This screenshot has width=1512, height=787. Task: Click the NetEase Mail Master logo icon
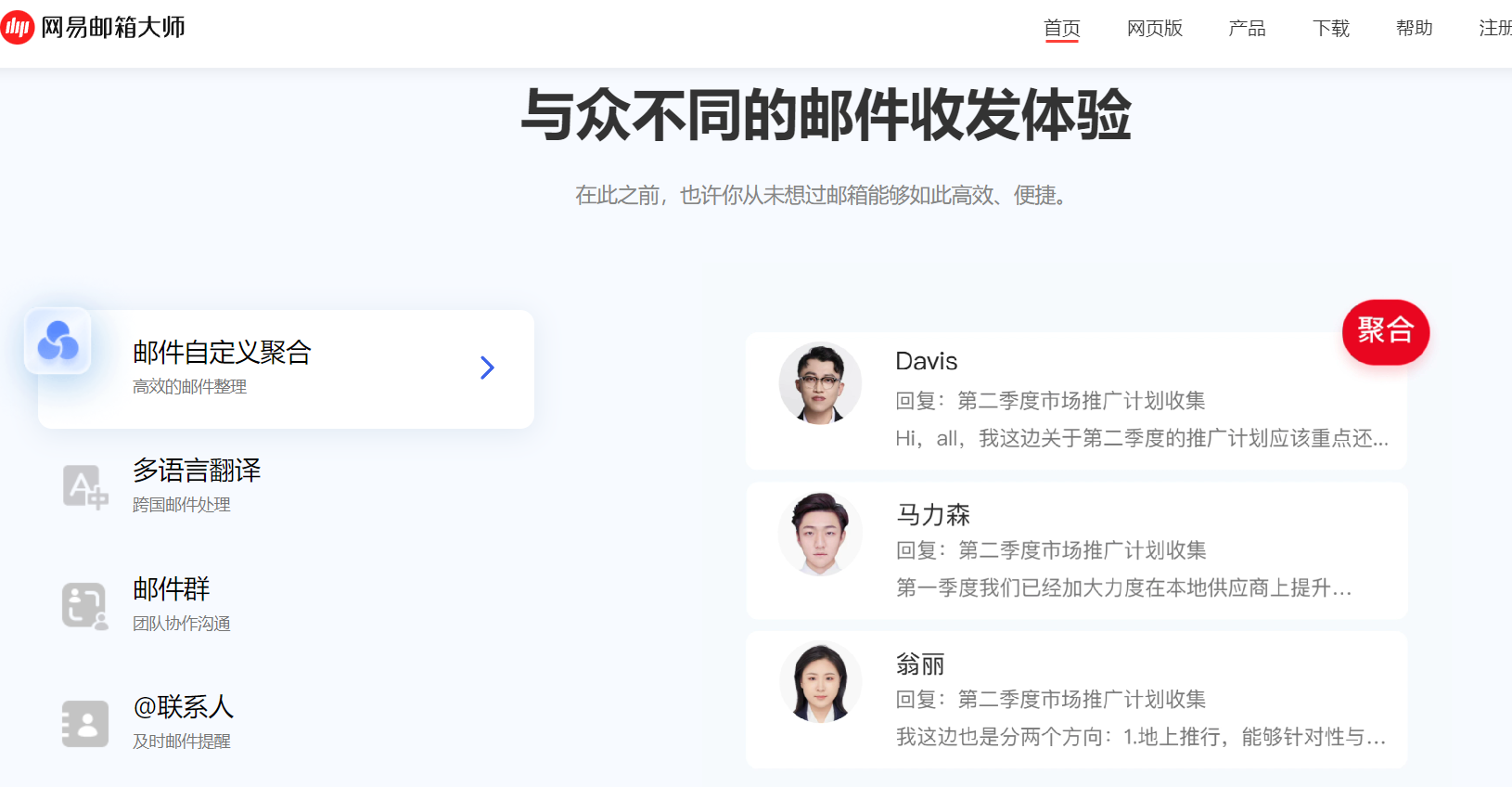coord(18,28)
